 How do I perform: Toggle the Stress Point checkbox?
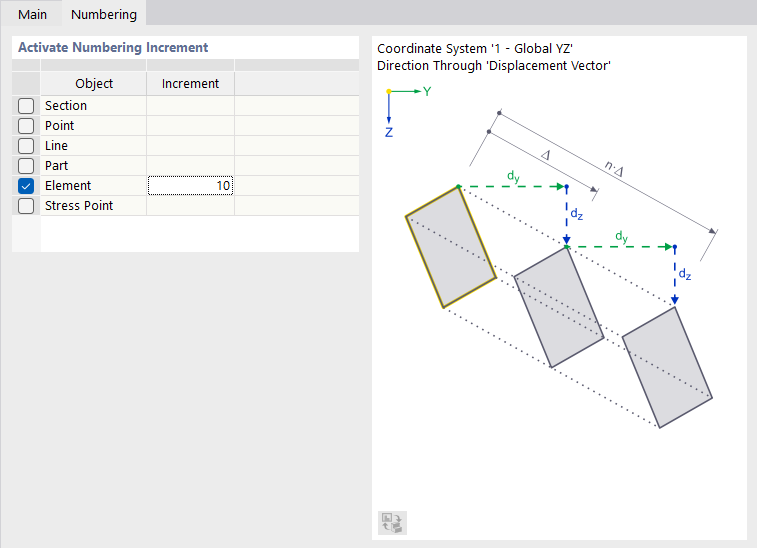(x=26, y=206)
